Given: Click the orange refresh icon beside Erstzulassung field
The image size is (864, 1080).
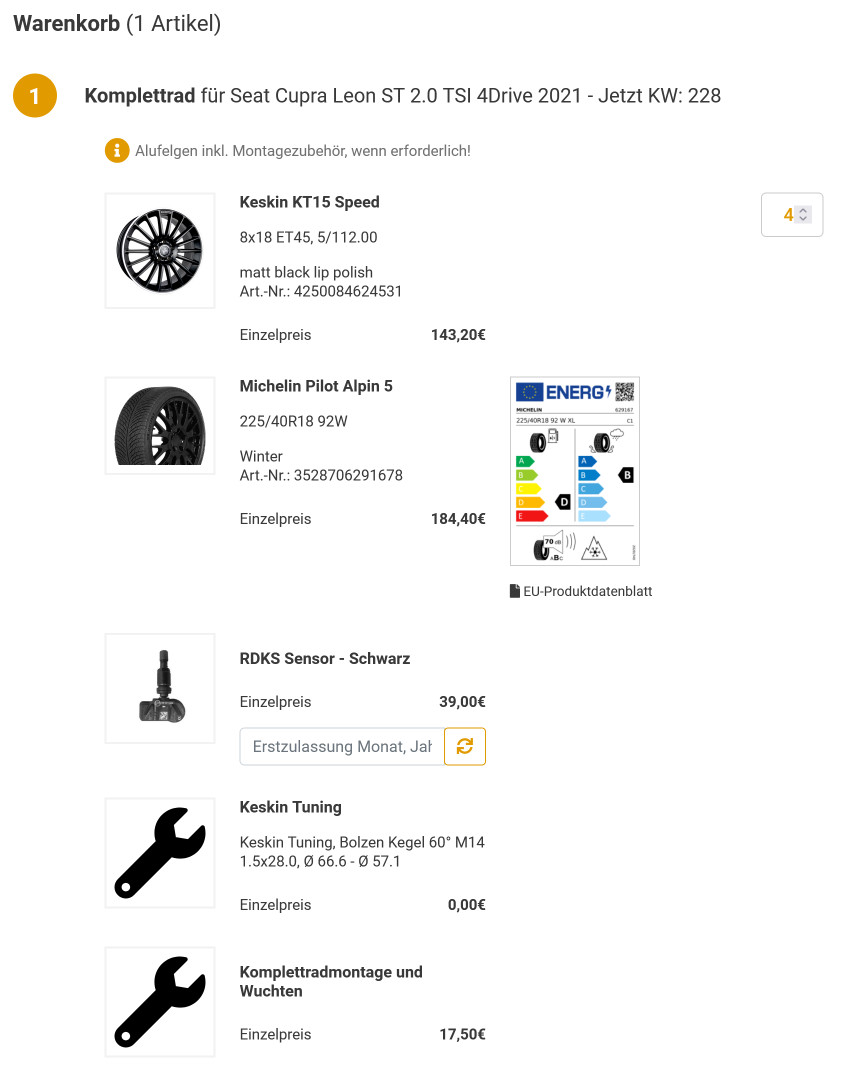Looking at the screenshot, I should (x=465, y=746).
